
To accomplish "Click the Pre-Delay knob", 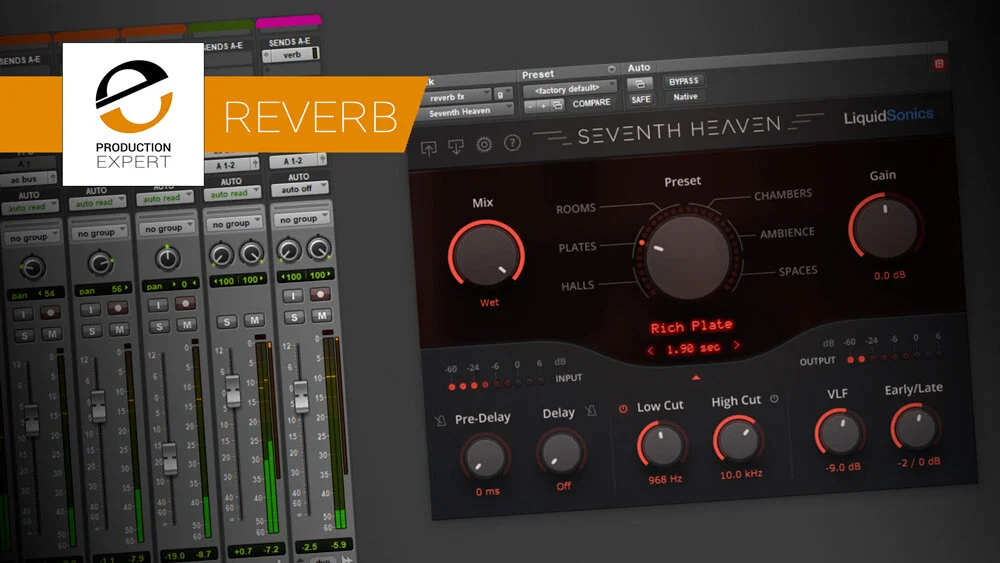I will [x=485, y=457].
